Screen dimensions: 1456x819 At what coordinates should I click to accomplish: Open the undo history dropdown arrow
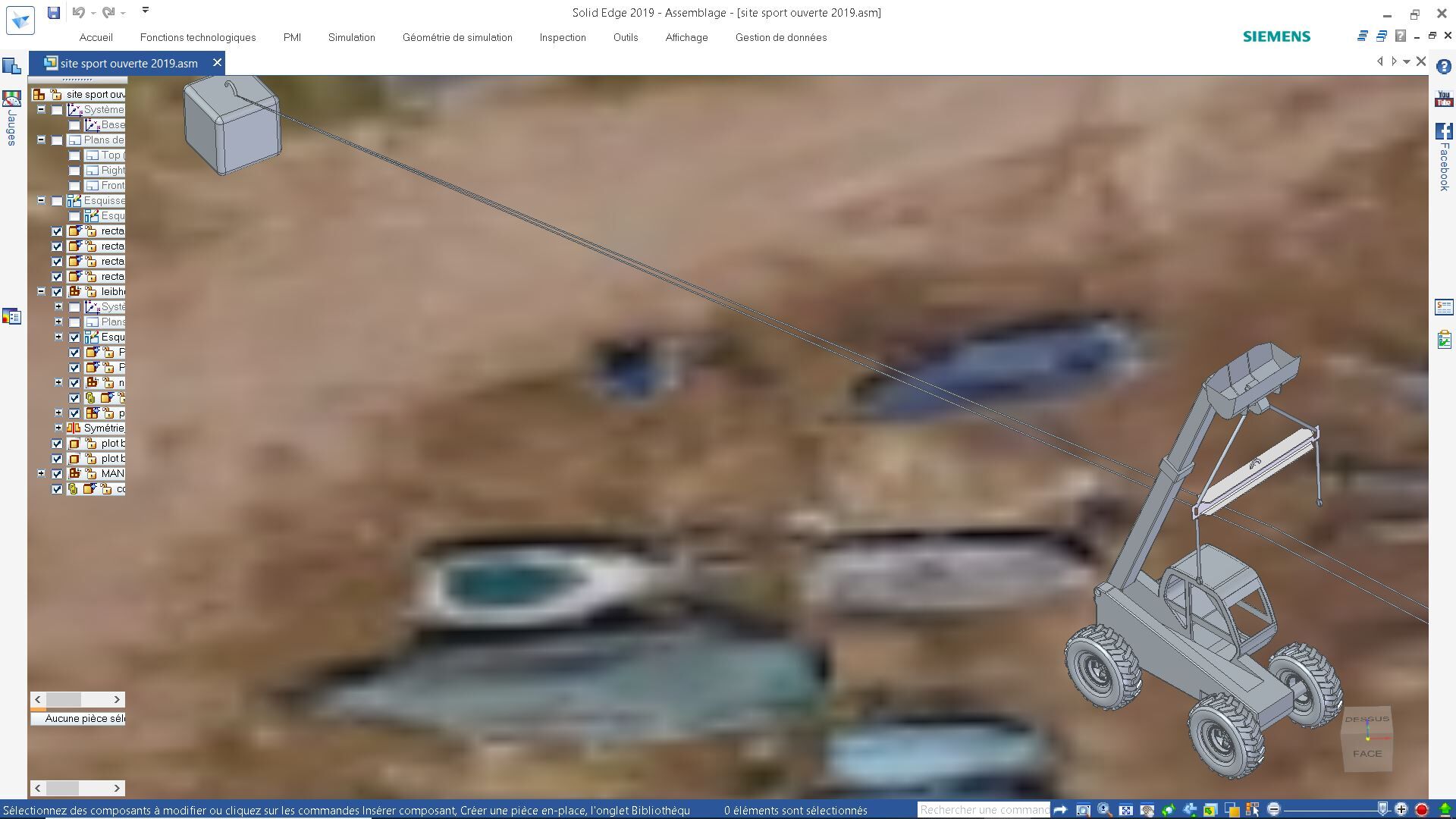pyautogui.click(x=93, y=13)
